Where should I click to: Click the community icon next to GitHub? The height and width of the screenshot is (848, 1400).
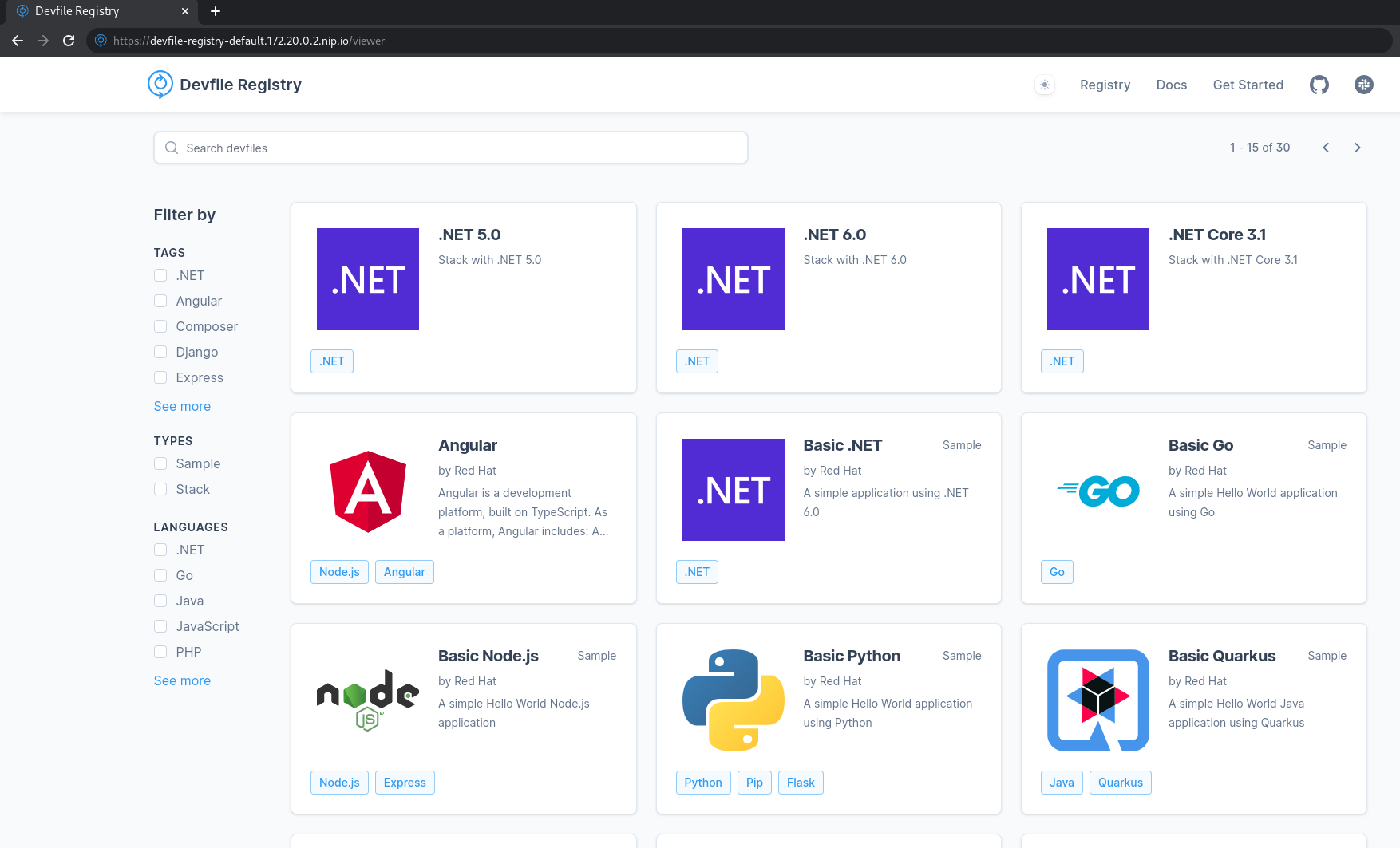coord(1364,84)
